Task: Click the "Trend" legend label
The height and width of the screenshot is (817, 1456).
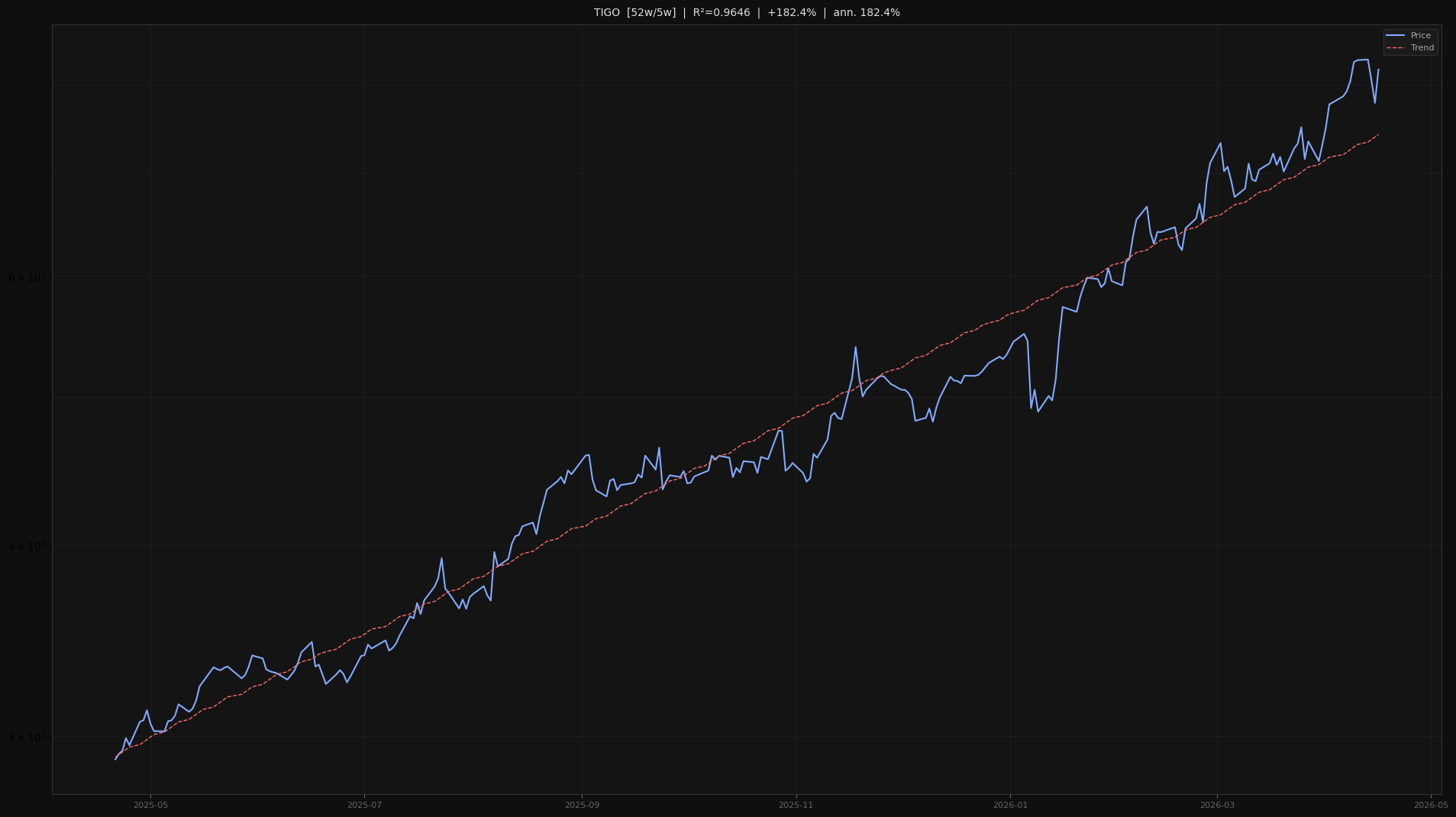Action: pyautogui.click(x=1422, y=48)
